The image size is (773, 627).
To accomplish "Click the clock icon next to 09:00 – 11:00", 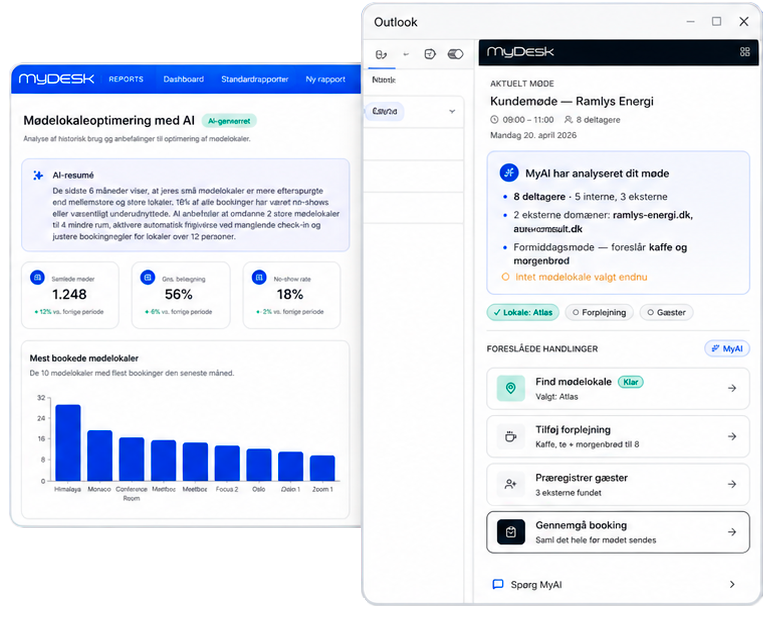I will click(x=494, y=120).
